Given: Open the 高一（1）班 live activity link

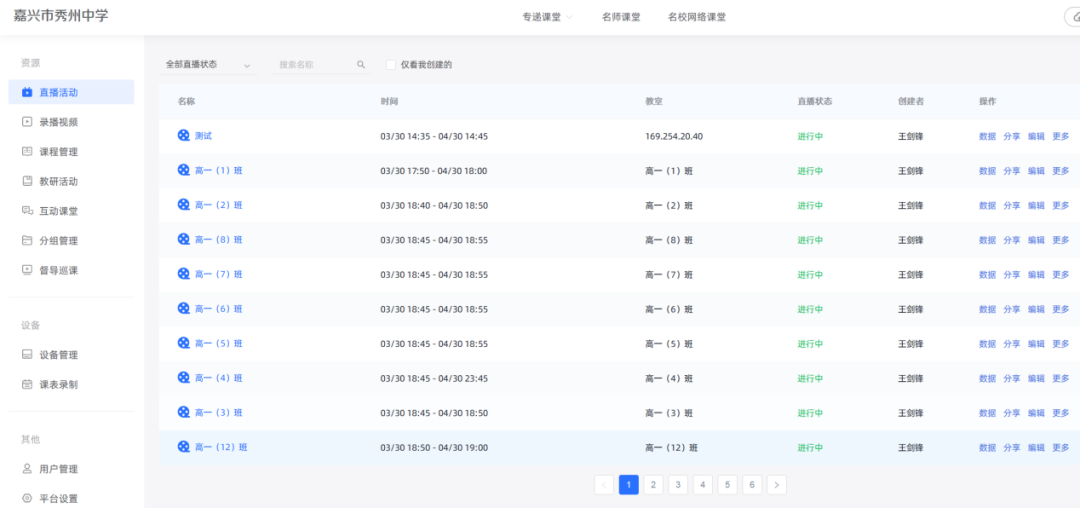Looking at the screenshot, I should point(218,171).
